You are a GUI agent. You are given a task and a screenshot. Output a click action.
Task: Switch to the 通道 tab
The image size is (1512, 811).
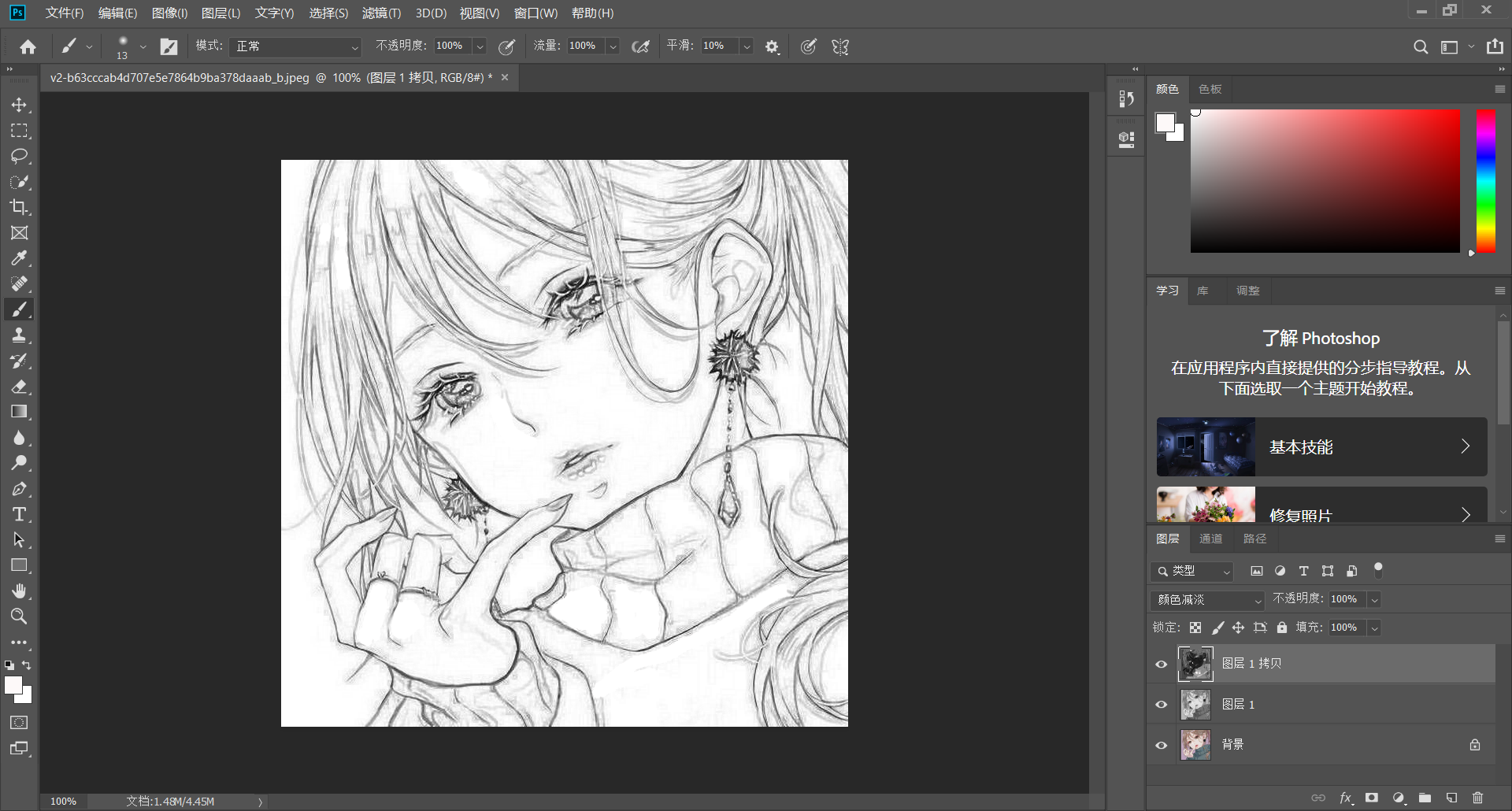[x=1210, y=539]
